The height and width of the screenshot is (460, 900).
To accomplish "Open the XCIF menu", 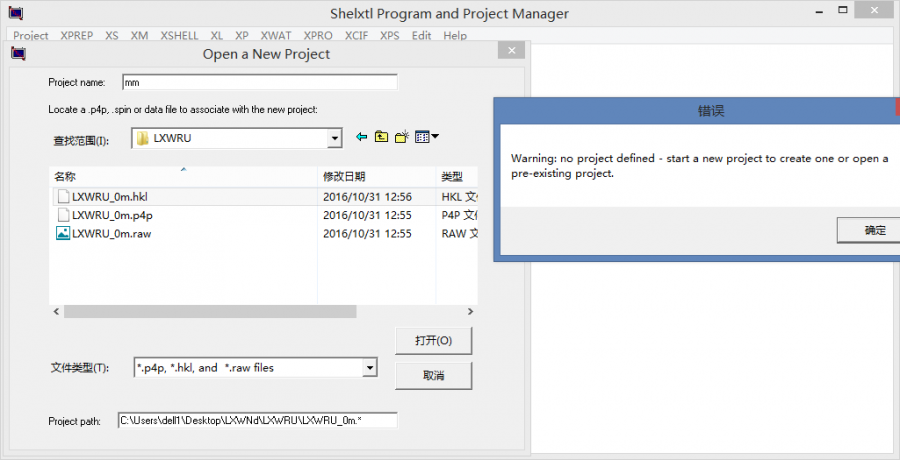I will click(x=356, y=36).
